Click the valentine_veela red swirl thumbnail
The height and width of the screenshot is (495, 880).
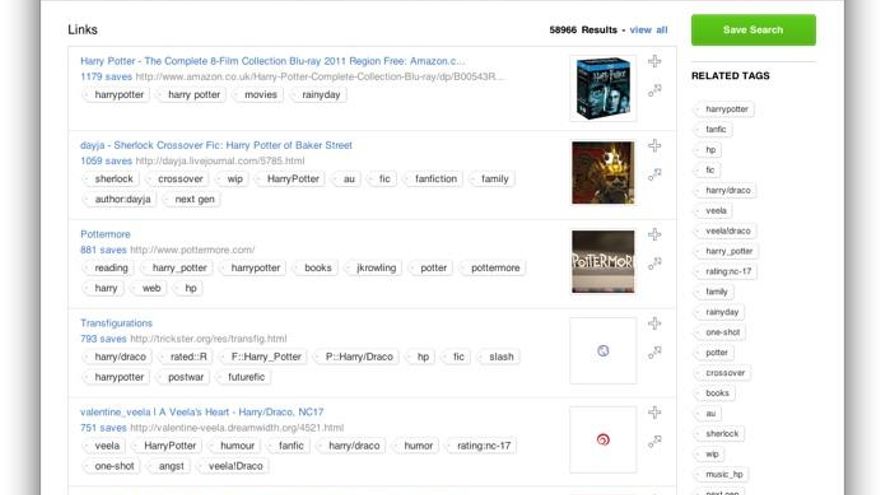[603, 439]
